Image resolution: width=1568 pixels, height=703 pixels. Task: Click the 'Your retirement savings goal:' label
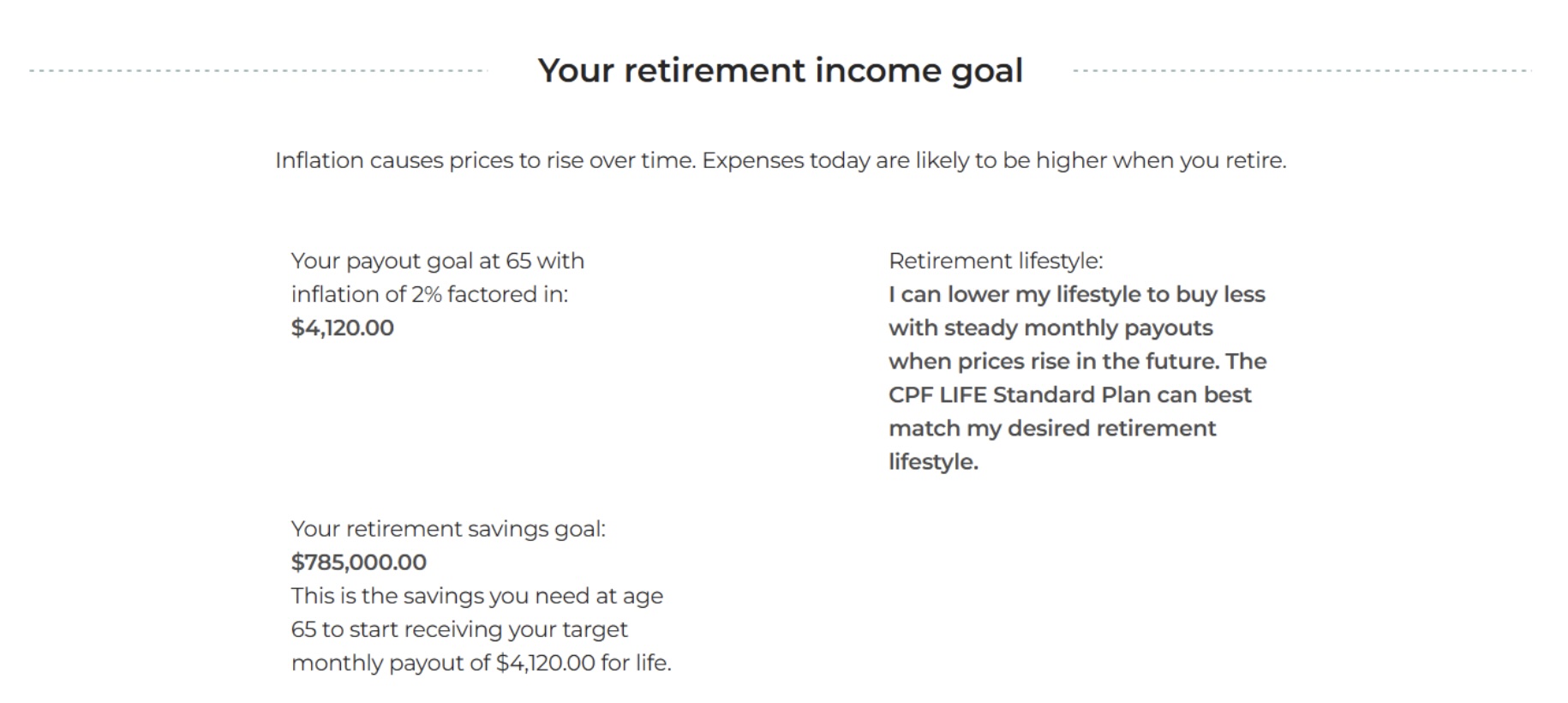pyautogui.click(x=448, y=528)
